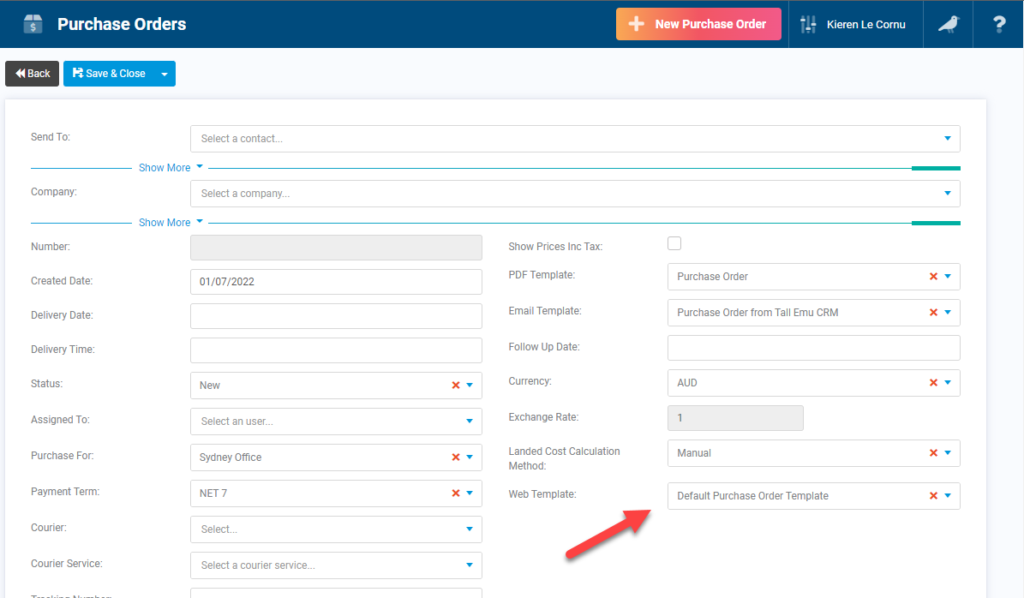Clear the Default Purchase Order Template selection
Viewport: 1024px width, 598px height.
tap(932, 495)
